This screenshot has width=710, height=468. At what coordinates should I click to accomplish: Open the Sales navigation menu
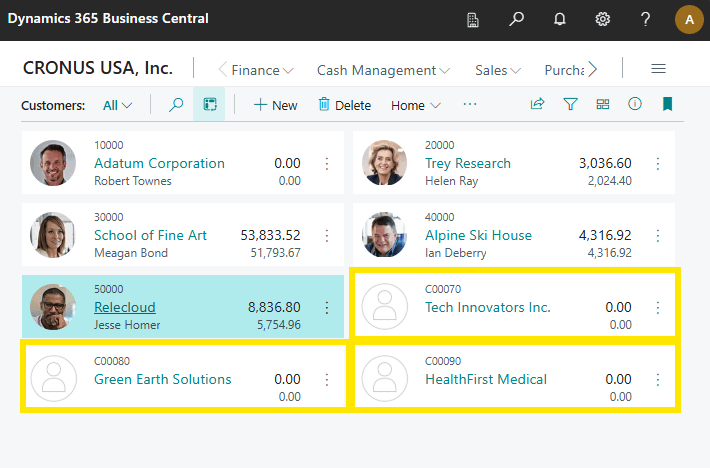498,70
